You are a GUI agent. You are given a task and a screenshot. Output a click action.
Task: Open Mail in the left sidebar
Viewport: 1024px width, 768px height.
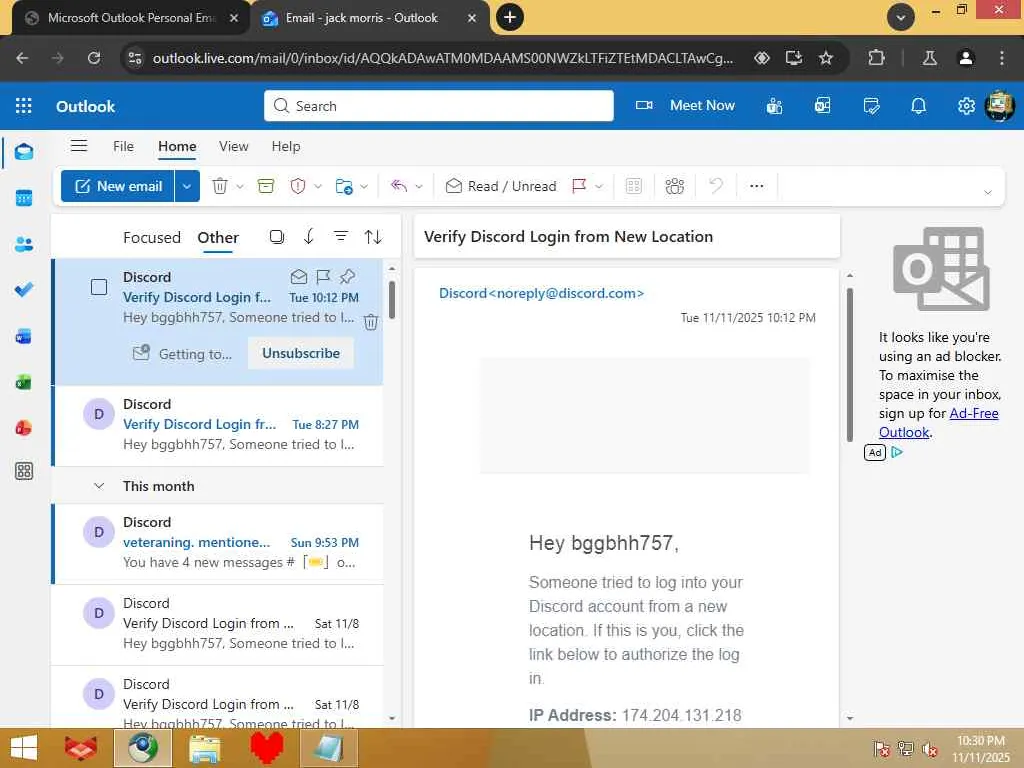click(24, 152)
